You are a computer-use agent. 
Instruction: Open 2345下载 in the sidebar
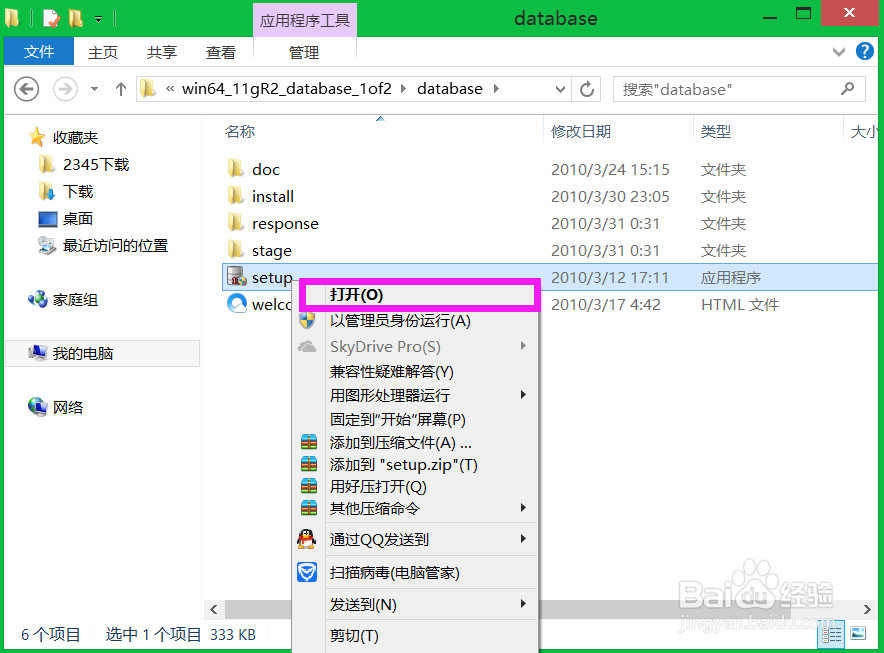(96, 164)
